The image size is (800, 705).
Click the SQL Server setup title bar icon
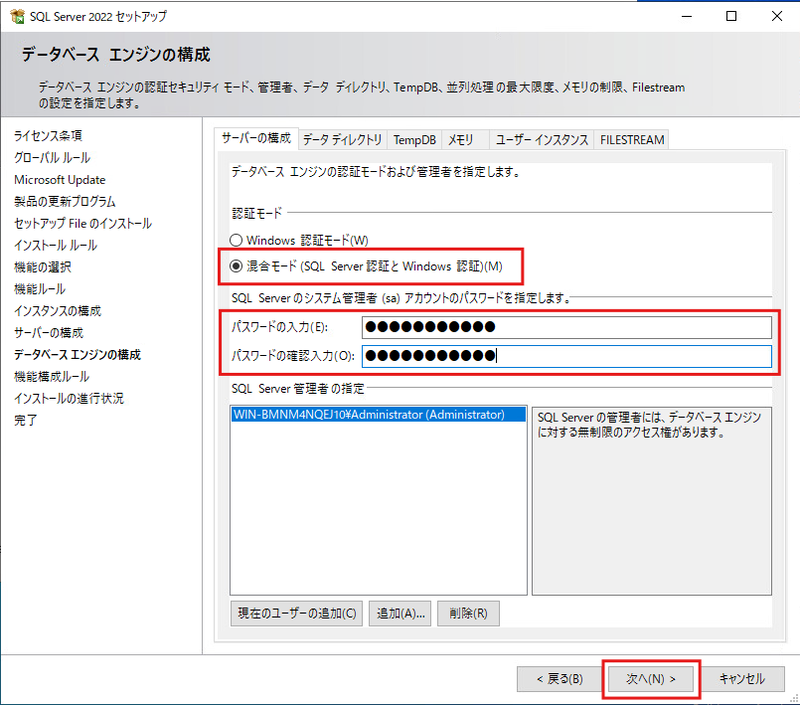(x=17, y=16)
